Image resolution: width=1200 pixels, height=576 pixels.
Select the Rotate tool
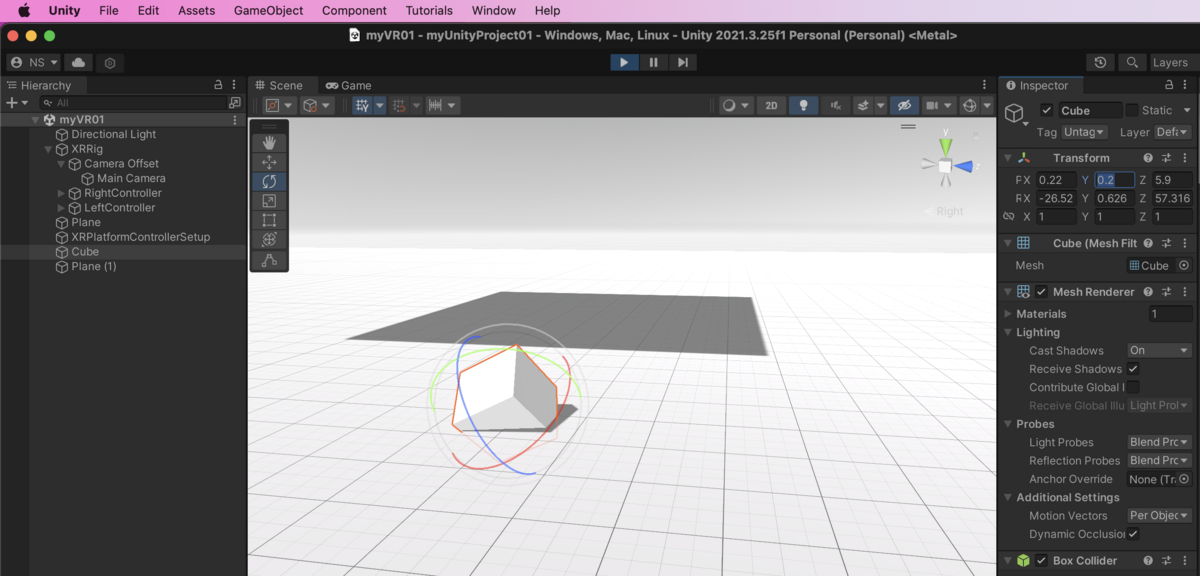coord(269,182)
